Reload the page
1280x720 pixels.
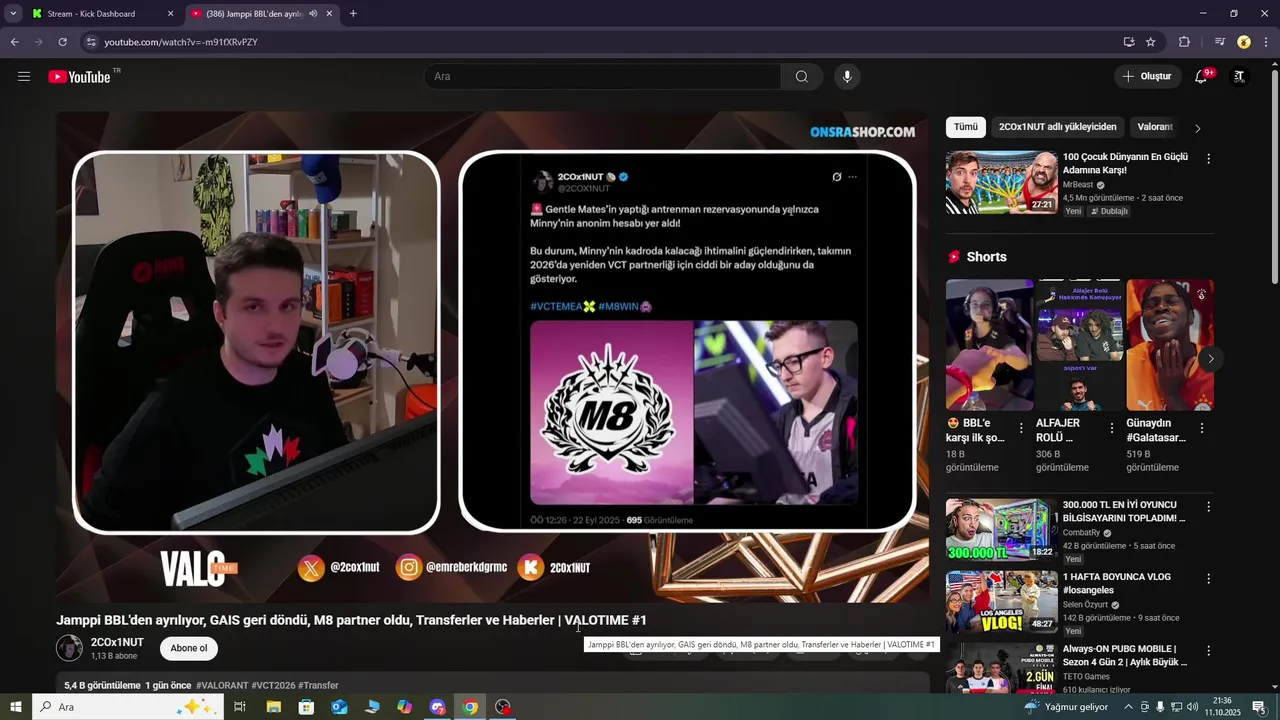point(62,42)
